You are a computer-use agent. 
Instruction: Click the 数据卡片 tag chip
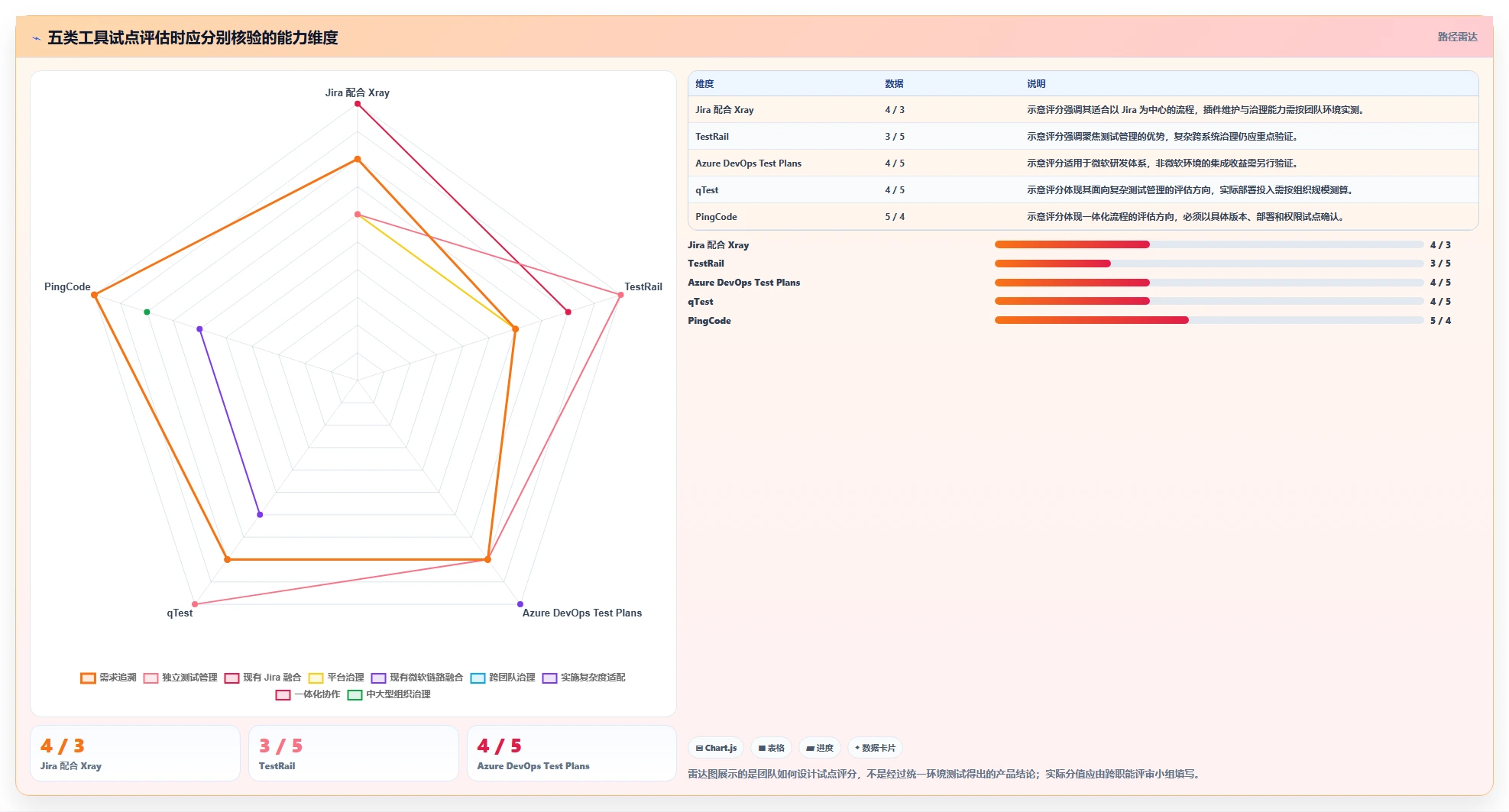[875, 748]
